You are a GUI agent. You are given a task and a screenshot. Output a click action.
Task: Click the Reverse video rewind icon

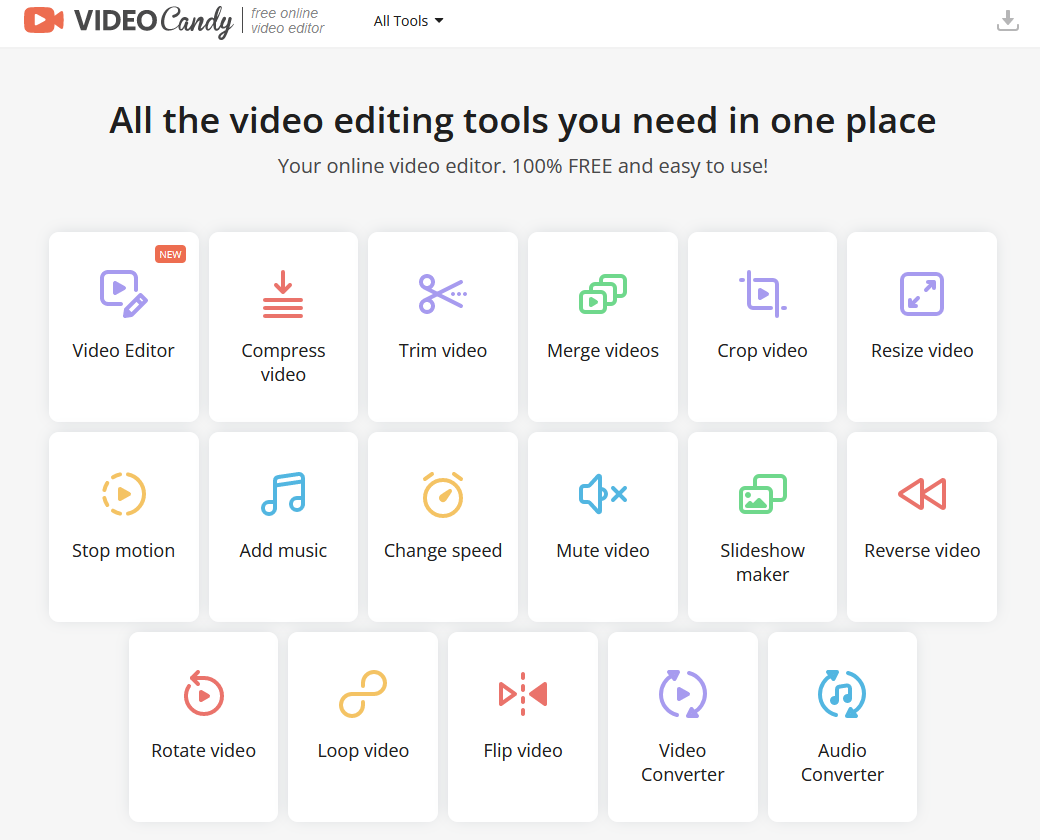(x=922, y=494)
